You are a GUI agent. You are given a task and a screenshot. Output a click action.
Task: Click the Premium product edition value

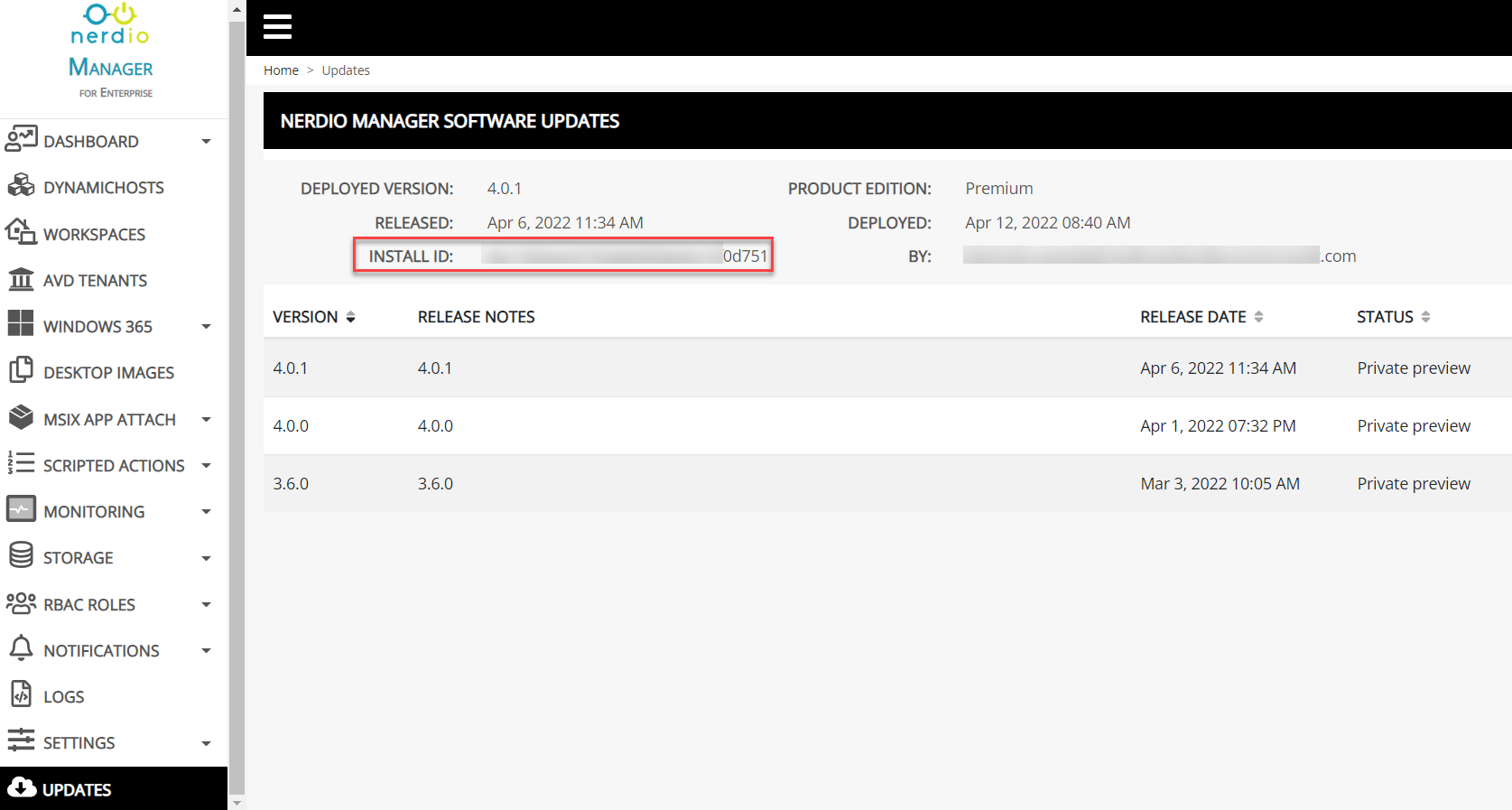(999, 189)
